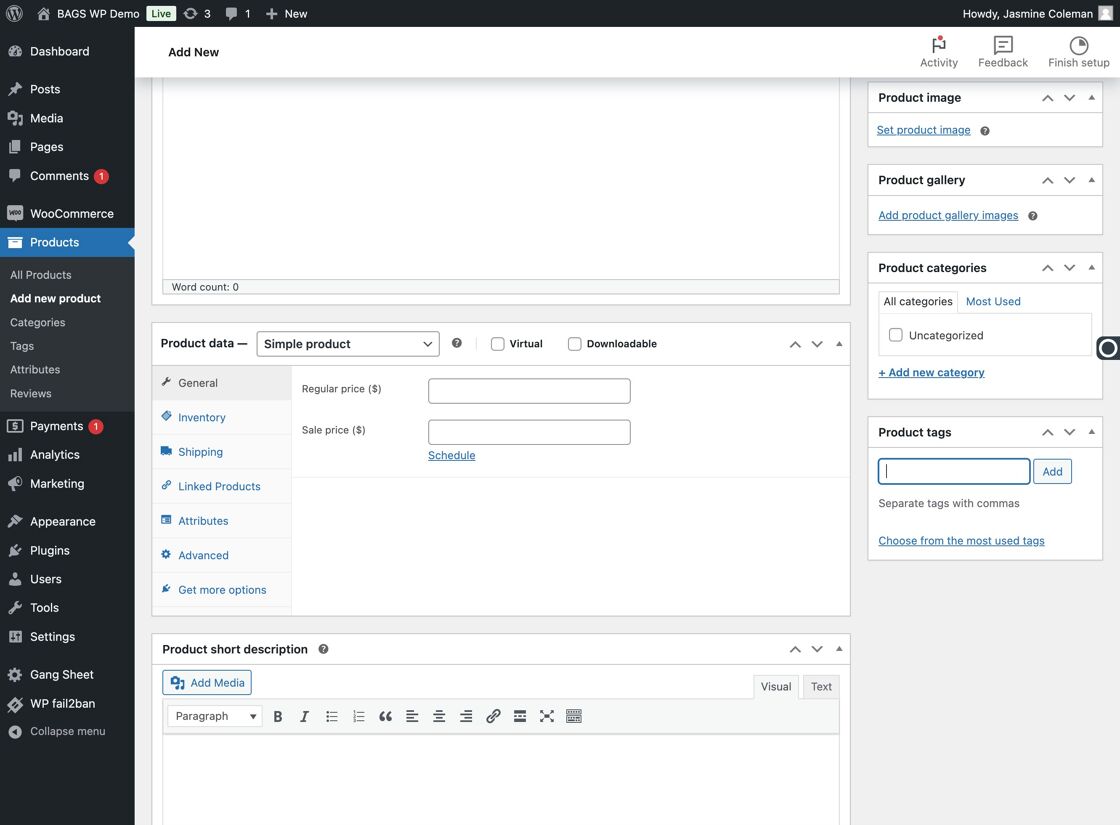Click + Add new category link
This screenshot has height=825, width=1120.
tap(931, 372)
